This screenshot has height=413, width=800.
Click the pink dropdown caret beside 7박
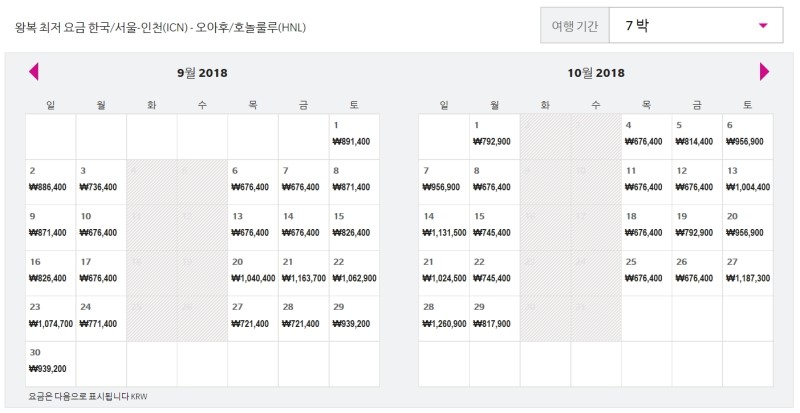(763, 25)
